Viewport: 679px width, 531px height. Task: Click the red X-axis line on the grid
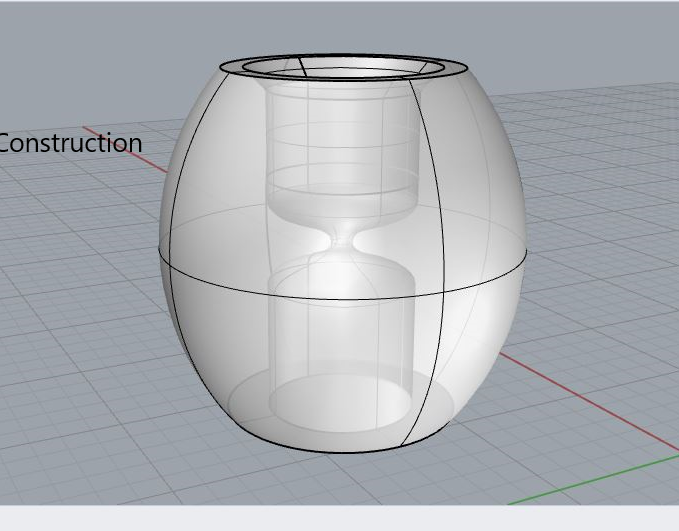589,402
